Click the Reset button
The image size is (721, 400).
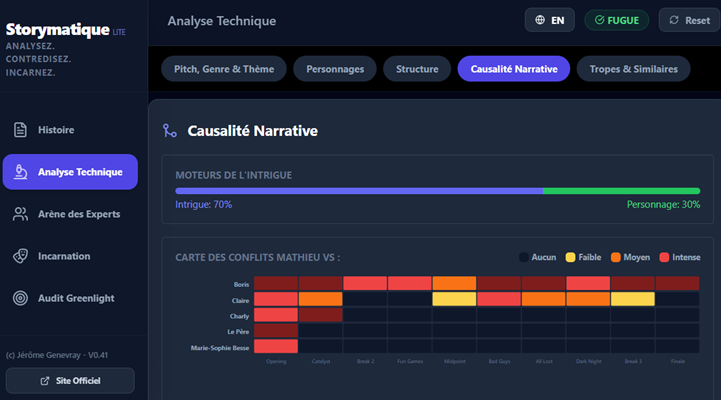tap(689, 20)
